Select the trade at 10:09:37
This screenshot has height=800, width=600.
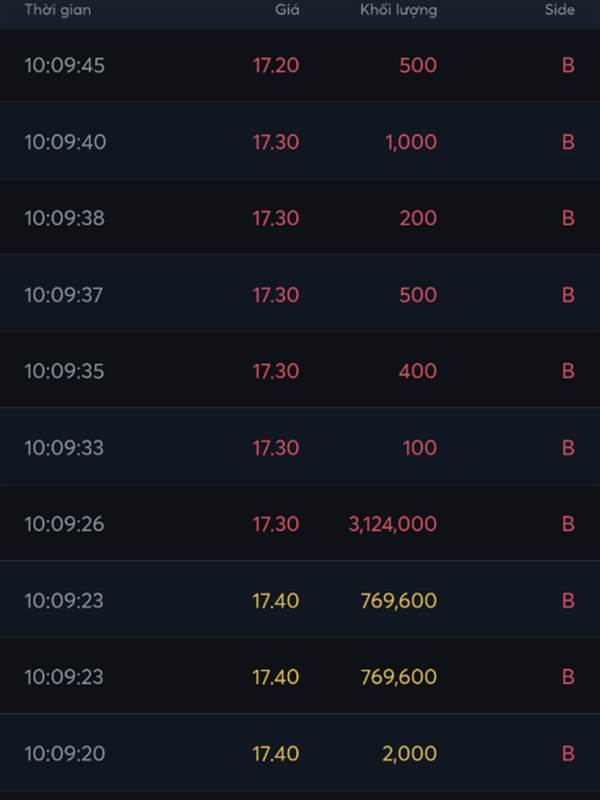click(300, 294)
